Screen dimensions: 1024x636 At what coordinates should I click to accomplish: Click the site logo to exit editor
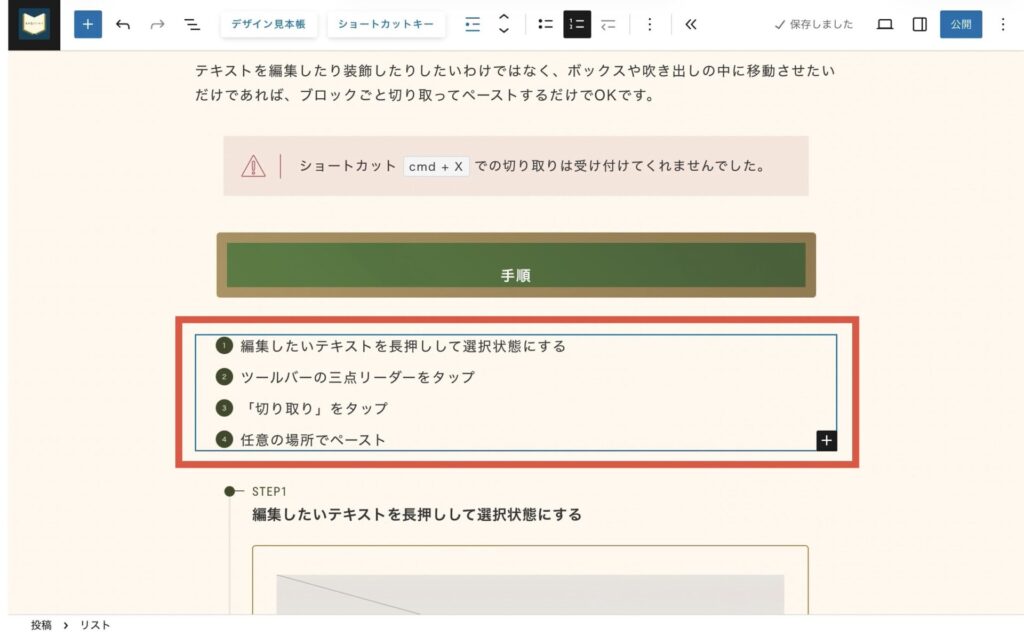[x=34, y=25]
